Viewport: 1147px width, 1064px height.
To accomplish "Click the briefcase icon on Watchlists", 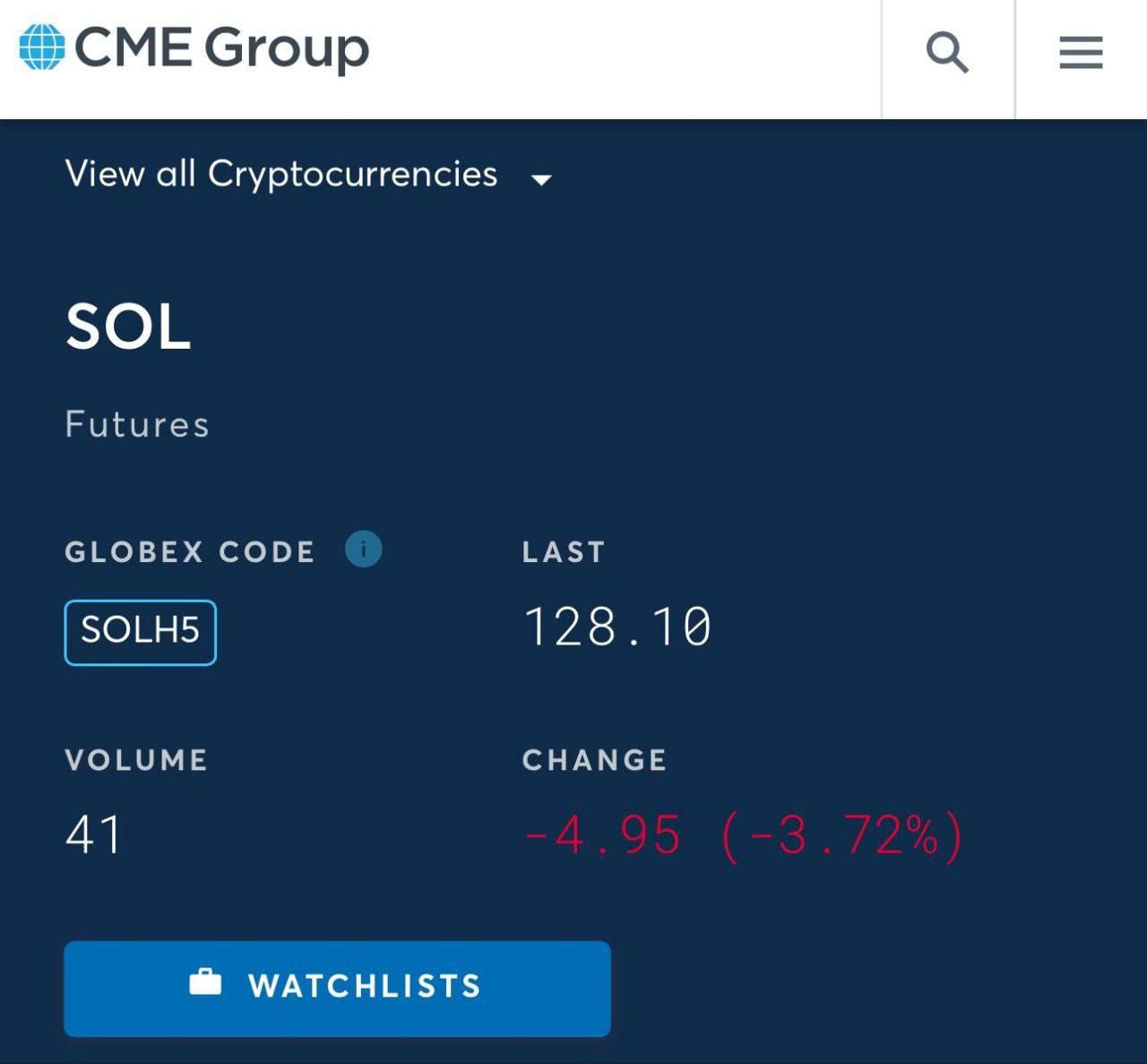I will click(205, 982).
